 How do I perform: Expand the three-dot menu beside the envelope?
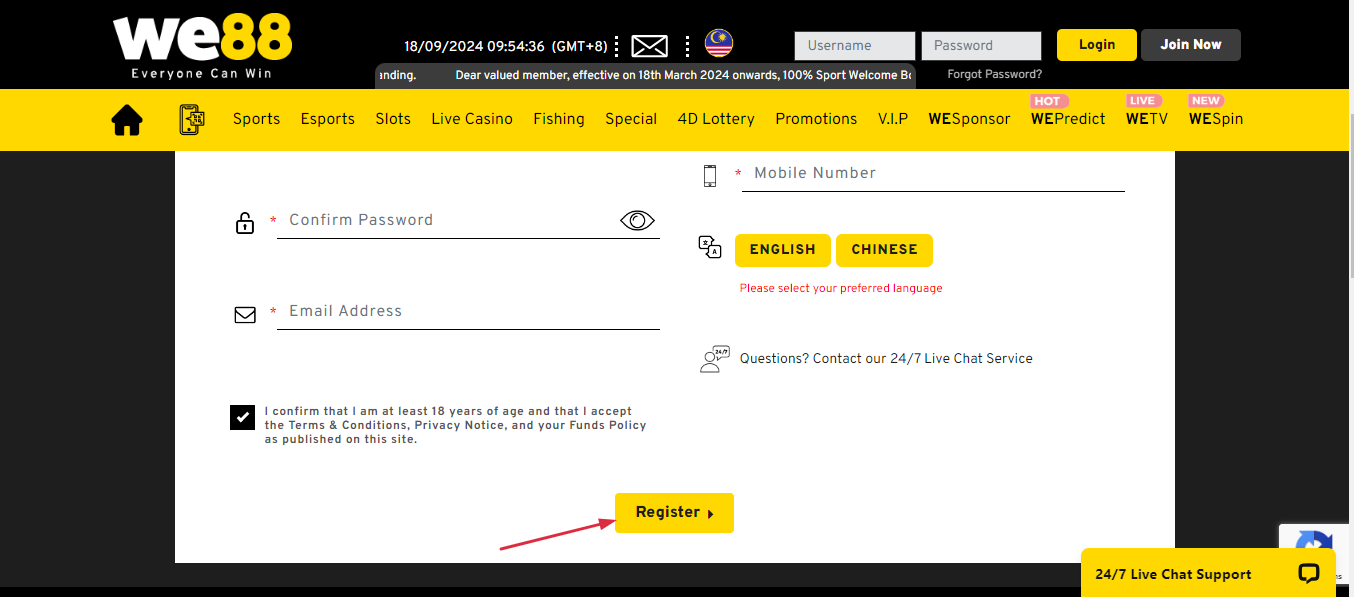[617, 46]
